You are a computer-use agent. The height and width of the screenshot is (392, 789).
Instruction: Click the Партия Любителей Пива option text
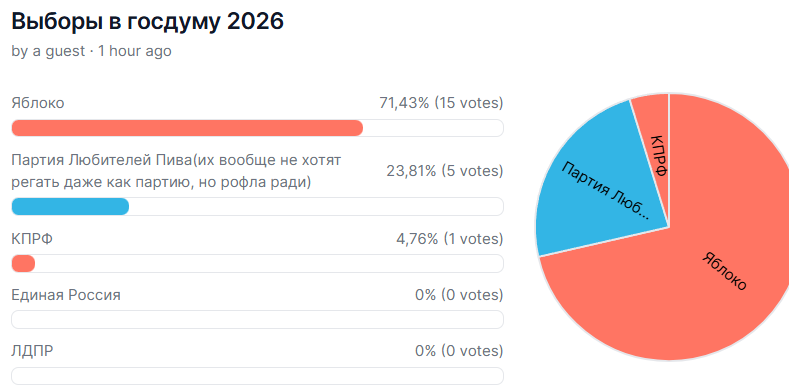point(176,171)
